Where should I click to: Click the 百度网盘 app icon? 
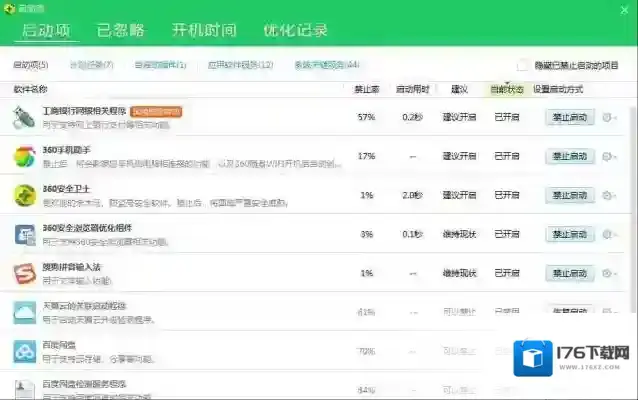24,352
